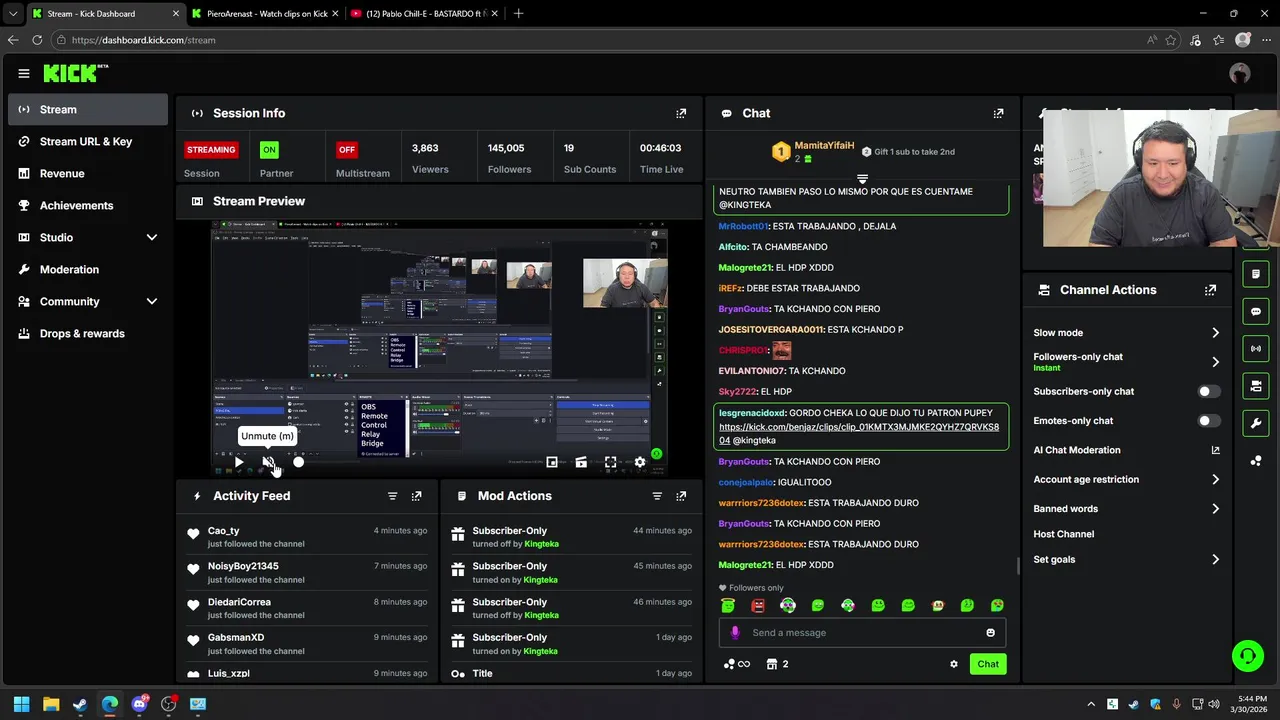
Task: Open the broadcast signal icon in the right sidebar
Action: tap(1256, 348)
